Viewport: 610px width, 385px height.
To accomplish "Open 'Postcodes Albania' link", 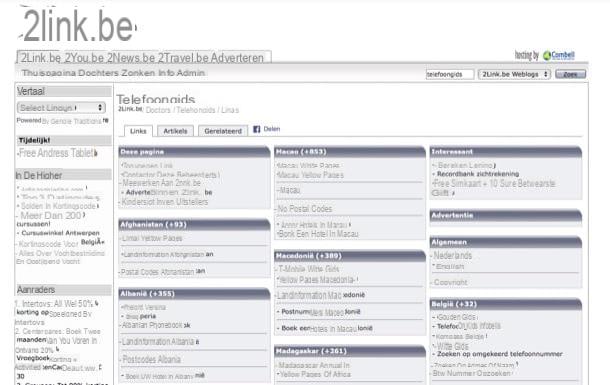I will [151, 359].
